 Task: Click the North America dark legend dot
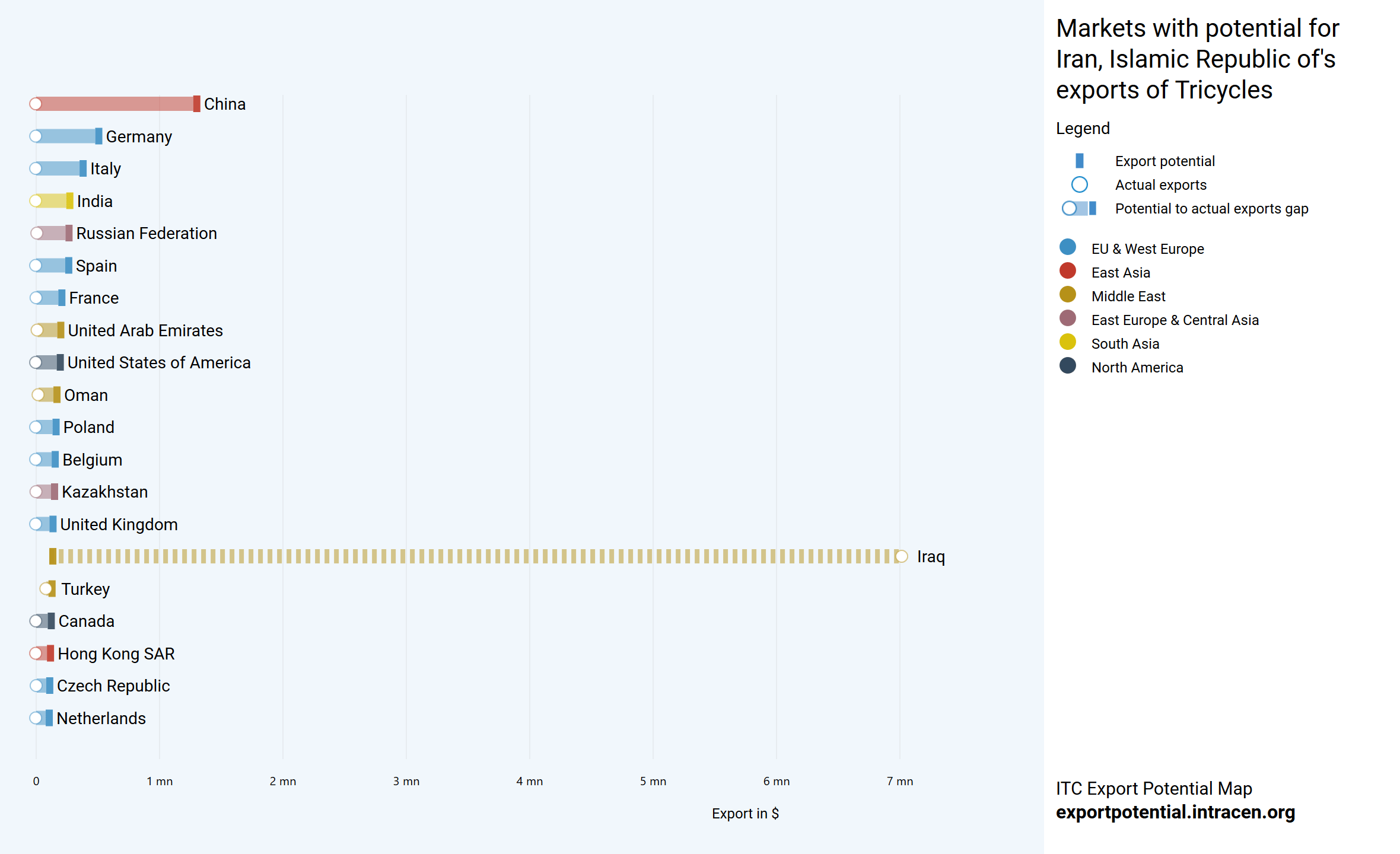(1067, 366)
